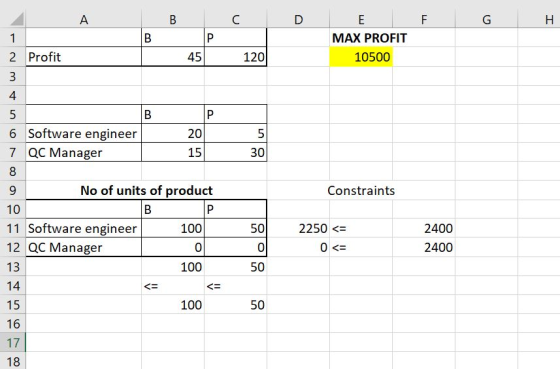
Task: Select column D header
Action: (x=298, y=20)
